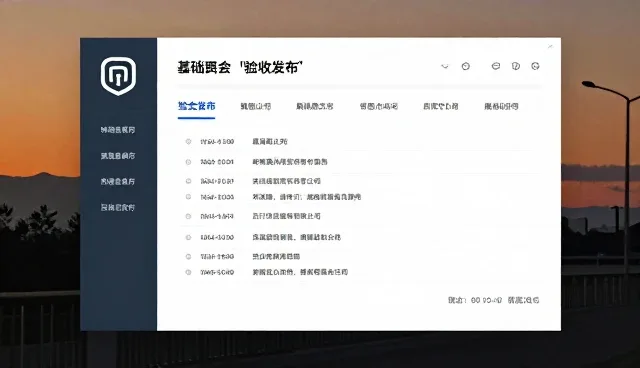Image resolution: width=640 pixels, height=368 pixels.
Task: Click the description text of the last list row
Action: click(300, 272)
